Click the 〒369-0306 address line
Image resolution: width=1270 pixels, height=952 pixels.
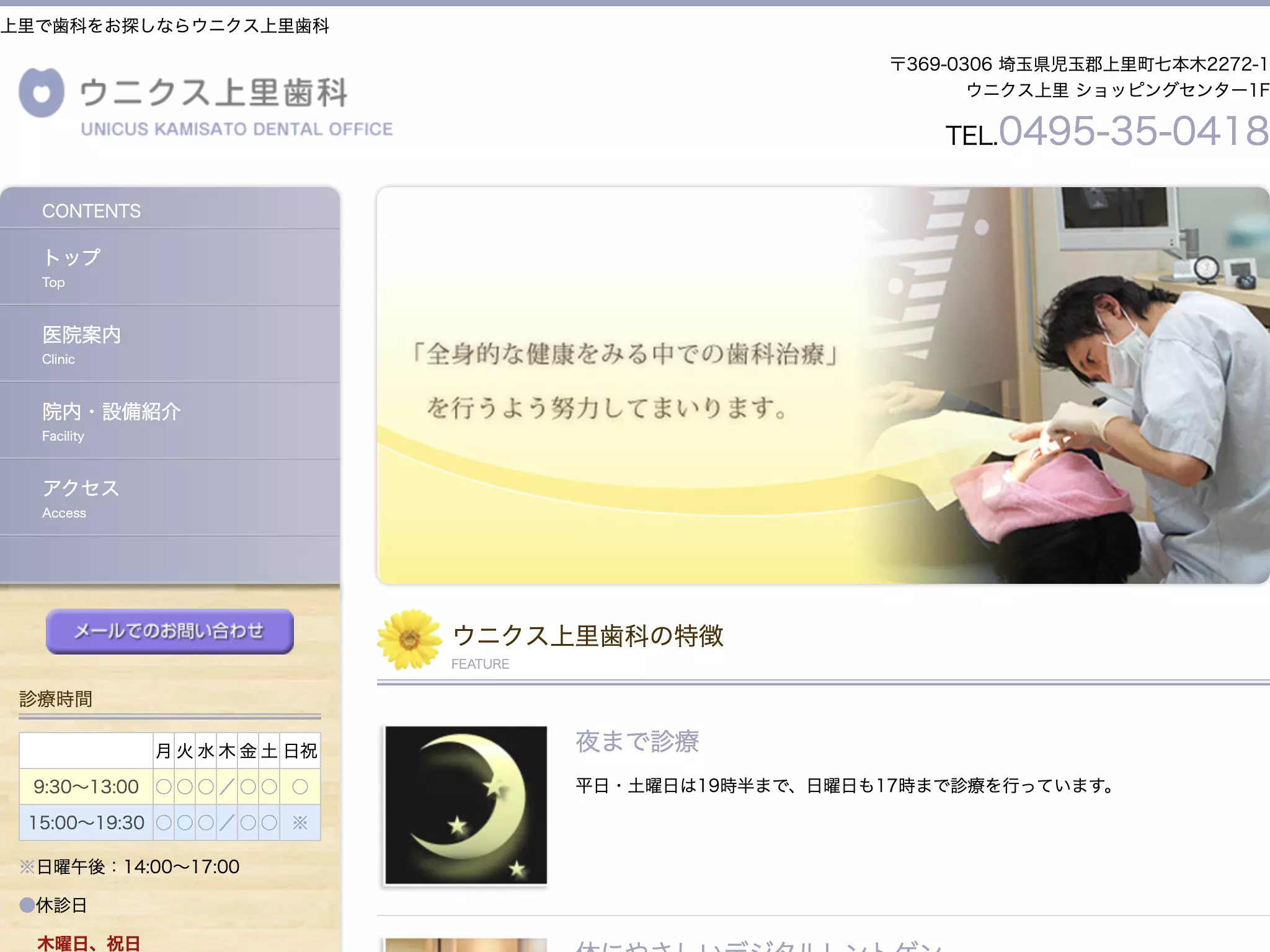pos(1079,64)
